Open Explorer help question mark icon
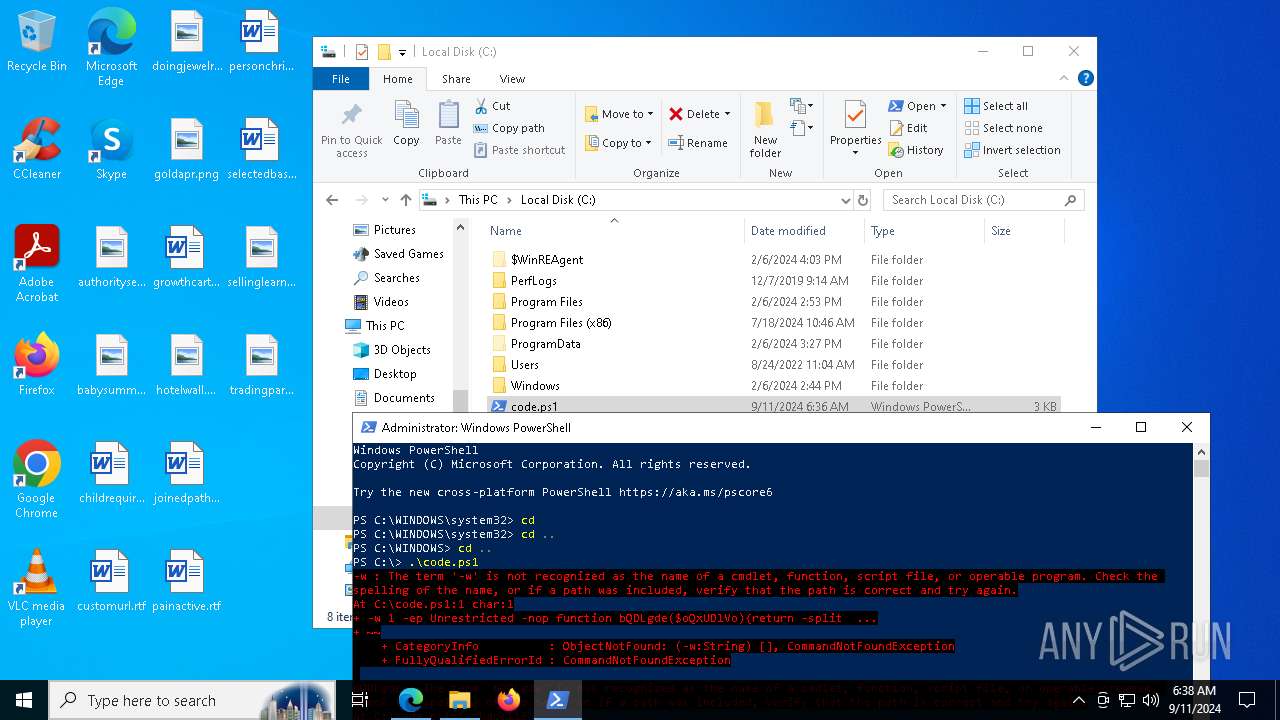1280x720 pixels. pyautogui.click(x=1085, y=78)
